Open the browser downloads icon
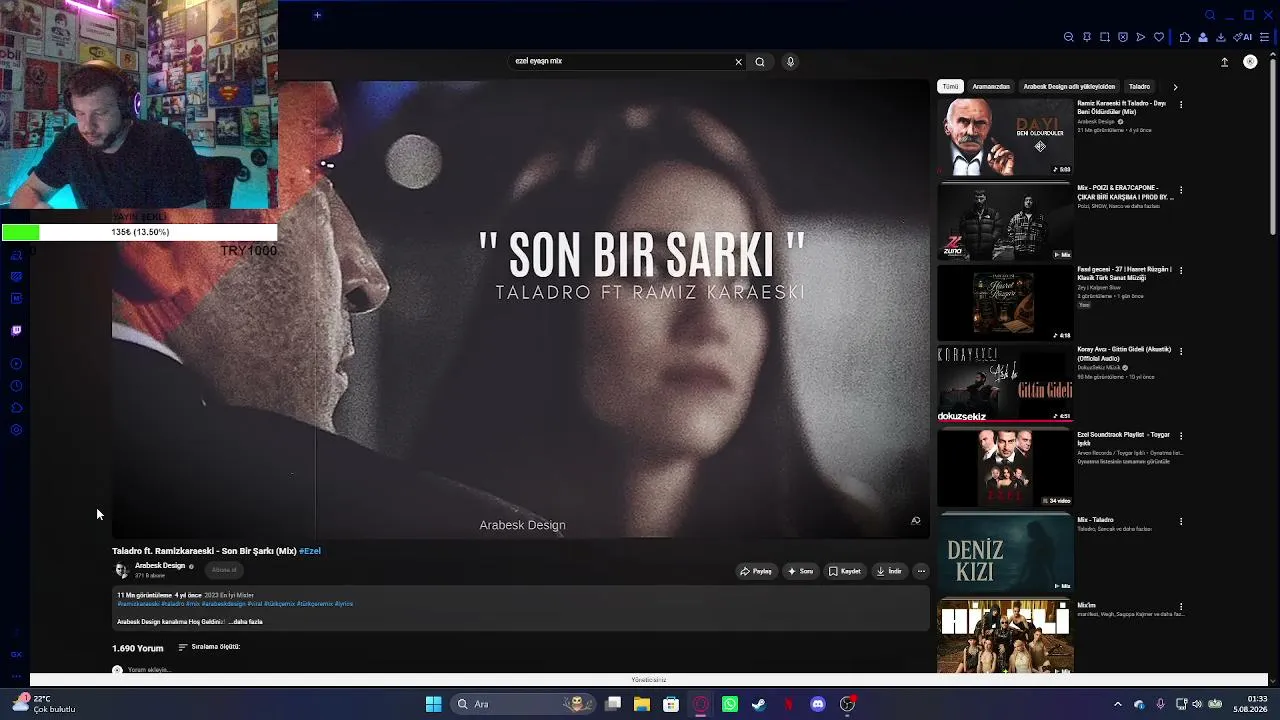 pyautogui.click(x=1221, y=37)
